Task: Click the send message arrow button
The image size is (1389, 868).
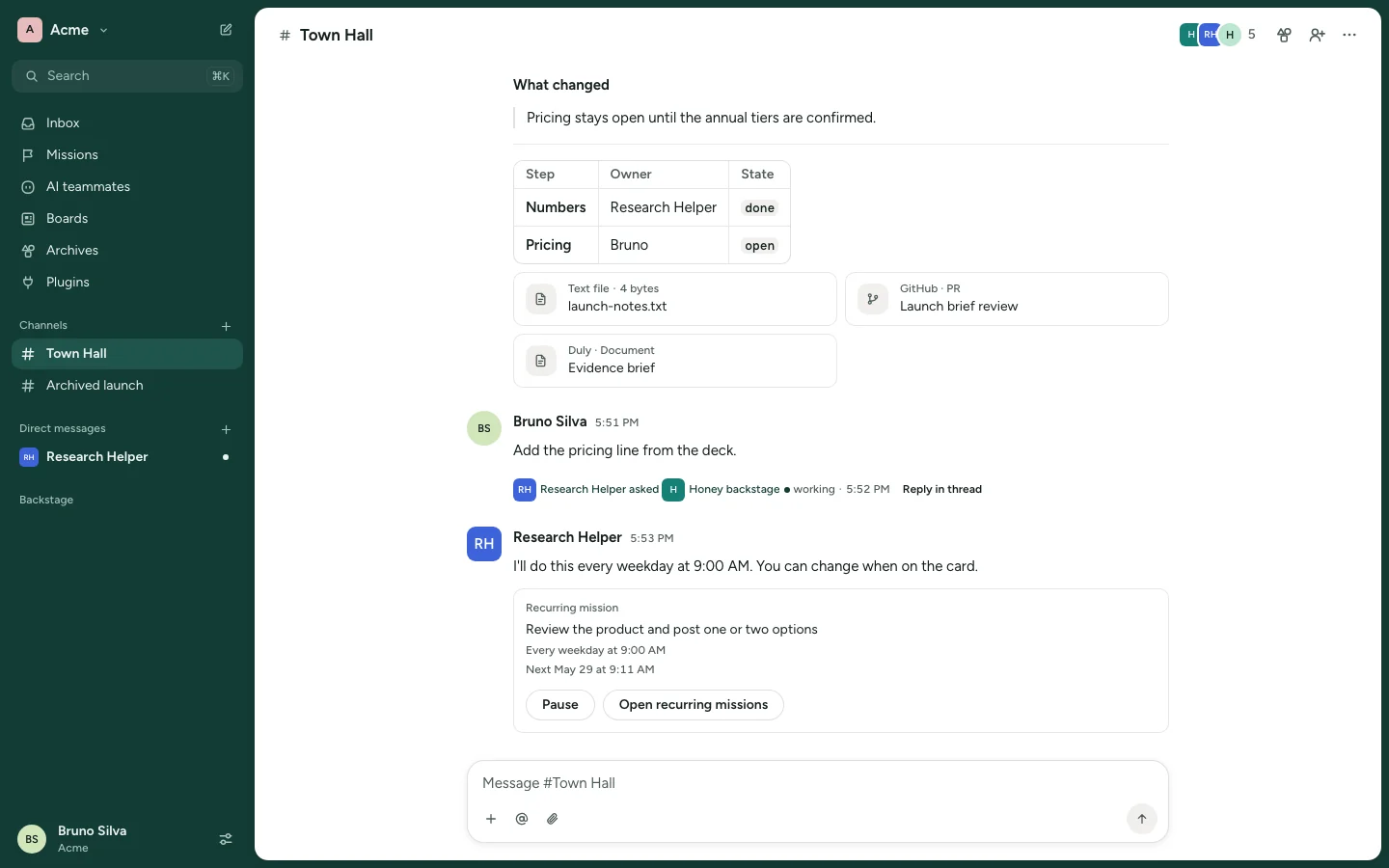Action: [x=1142, y=819]
